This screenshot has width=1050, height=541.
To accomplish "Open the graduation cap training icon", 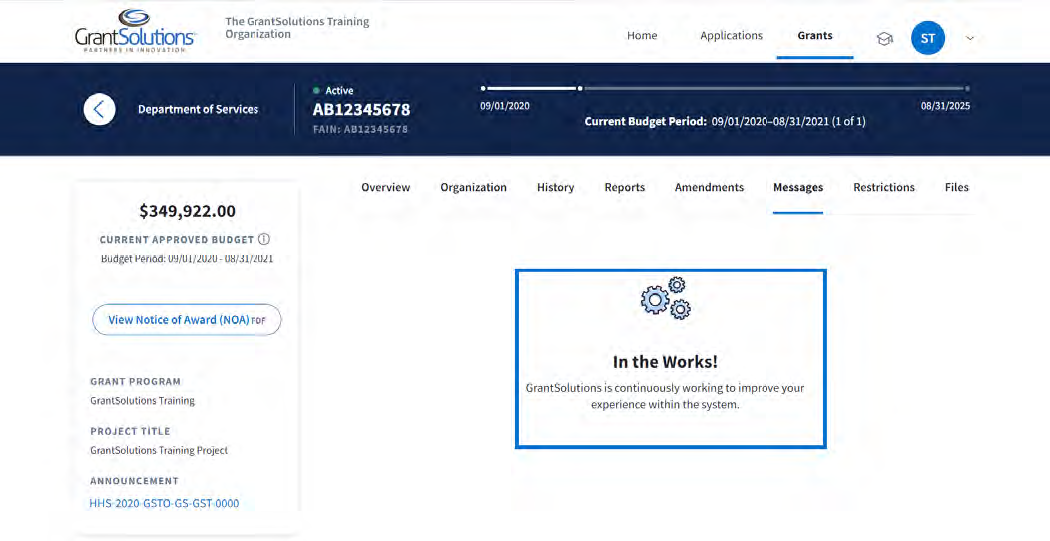I will click(x=884, y=39).
